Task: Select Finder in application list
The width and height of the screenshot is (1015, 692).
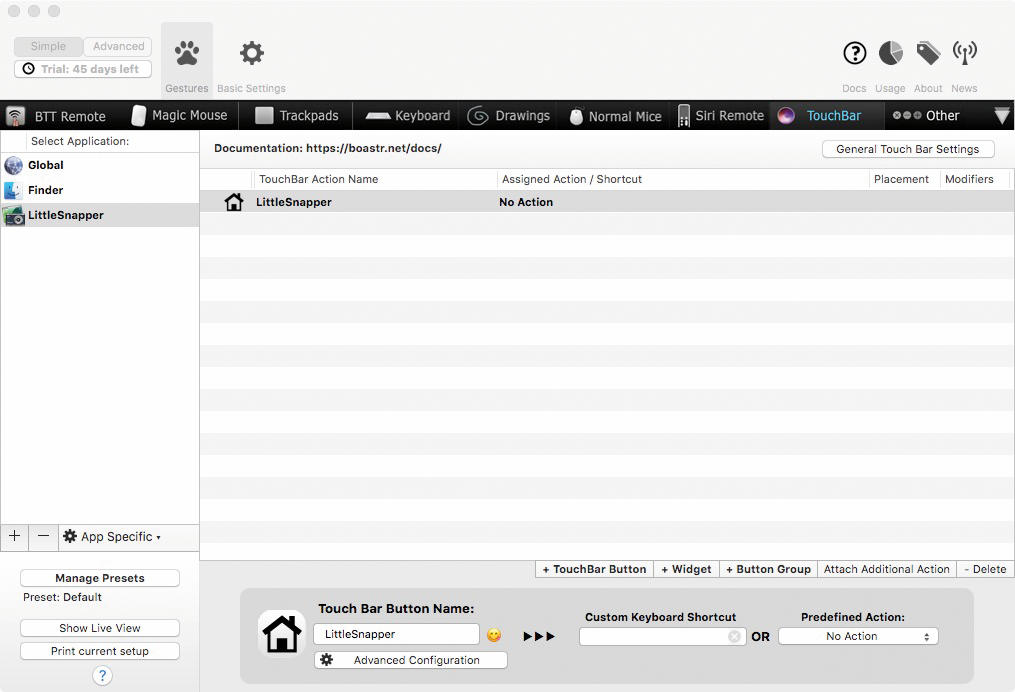Action: (x=100, y=190)
